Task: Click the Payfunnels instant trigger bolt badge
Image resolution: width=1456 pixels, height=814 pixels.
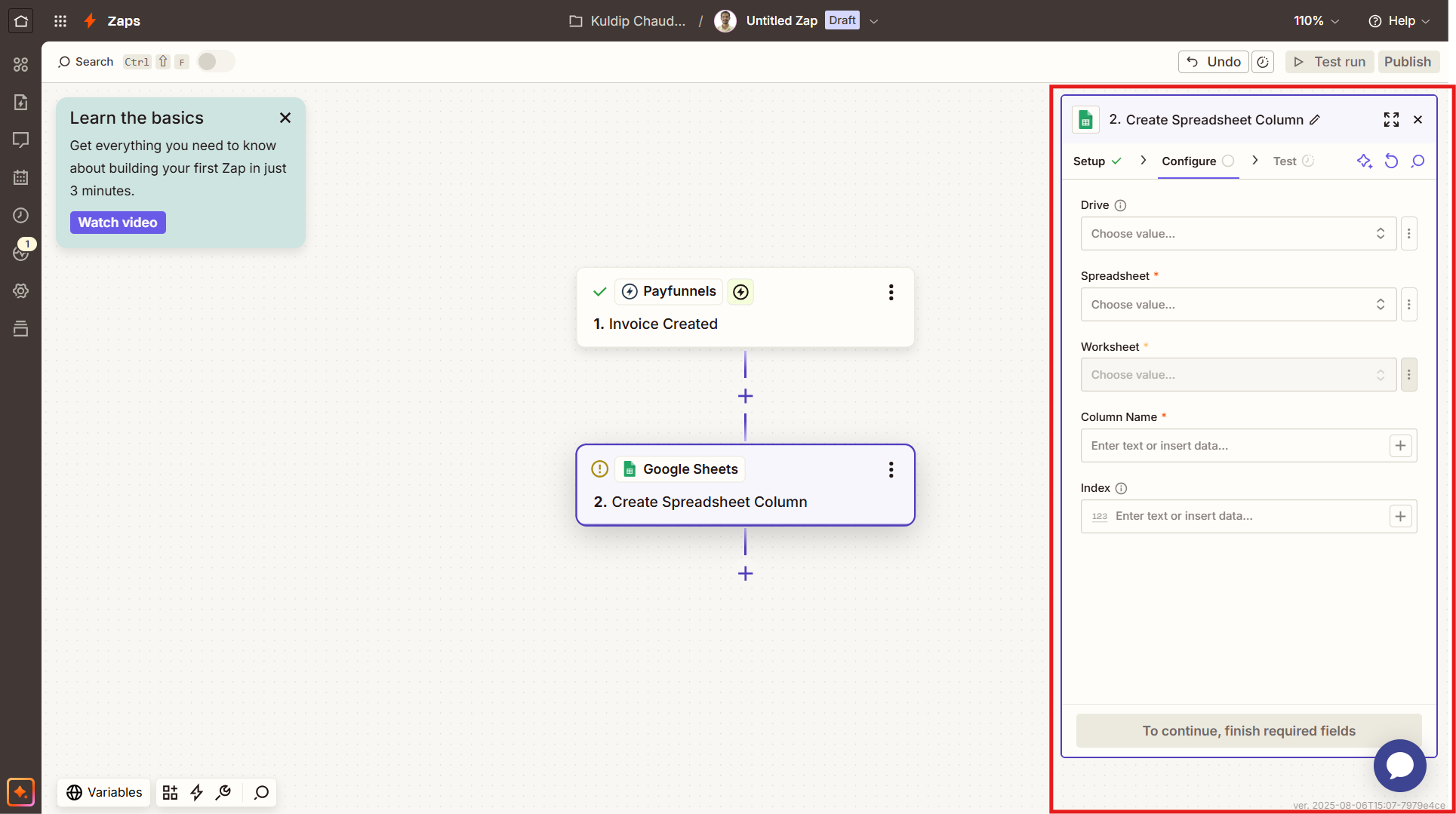Action: click(740, 292)
